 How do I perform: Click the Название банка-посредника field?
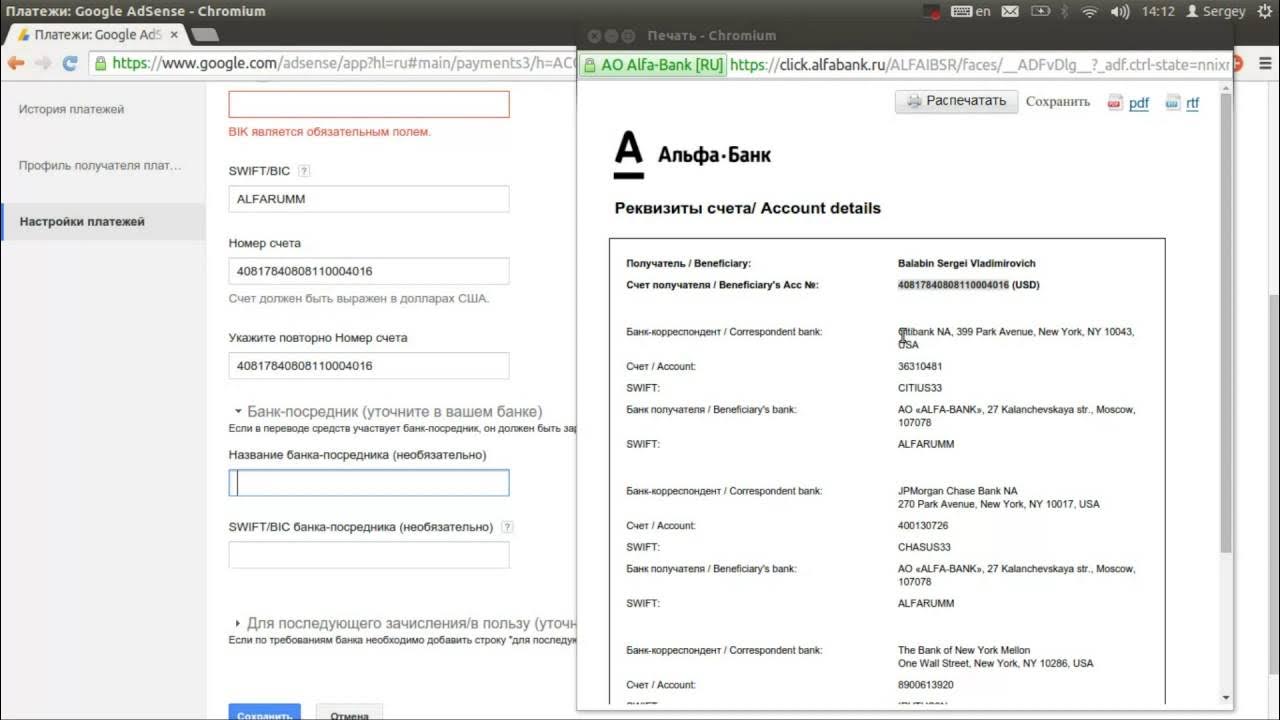click(x=369, y=483)
